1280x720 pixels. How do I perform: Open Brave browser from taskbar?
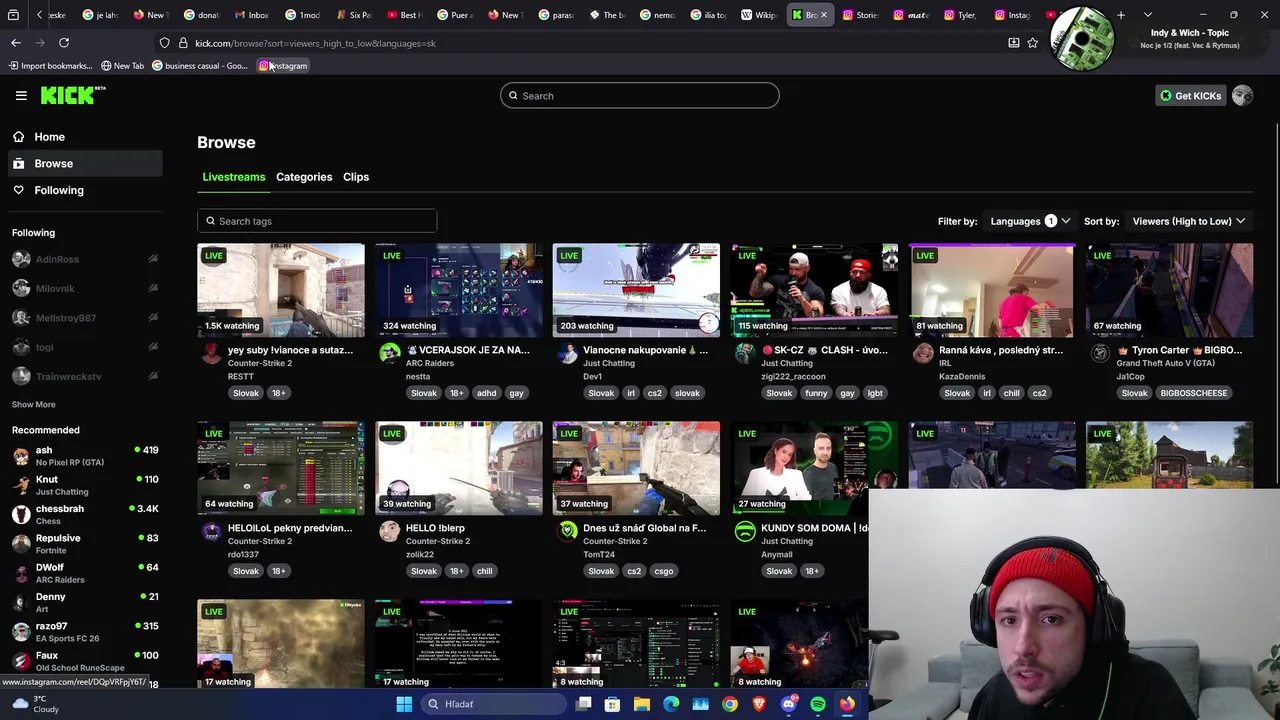(759, 704)
